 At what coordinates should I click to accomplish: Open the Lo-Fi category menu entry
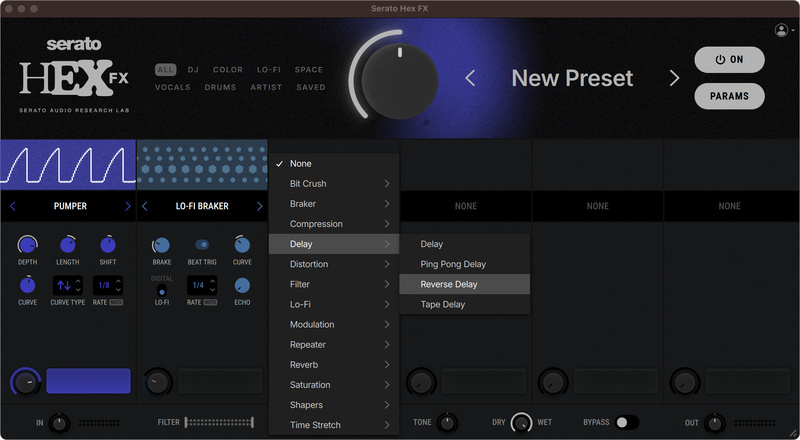[x=334, y=305]
